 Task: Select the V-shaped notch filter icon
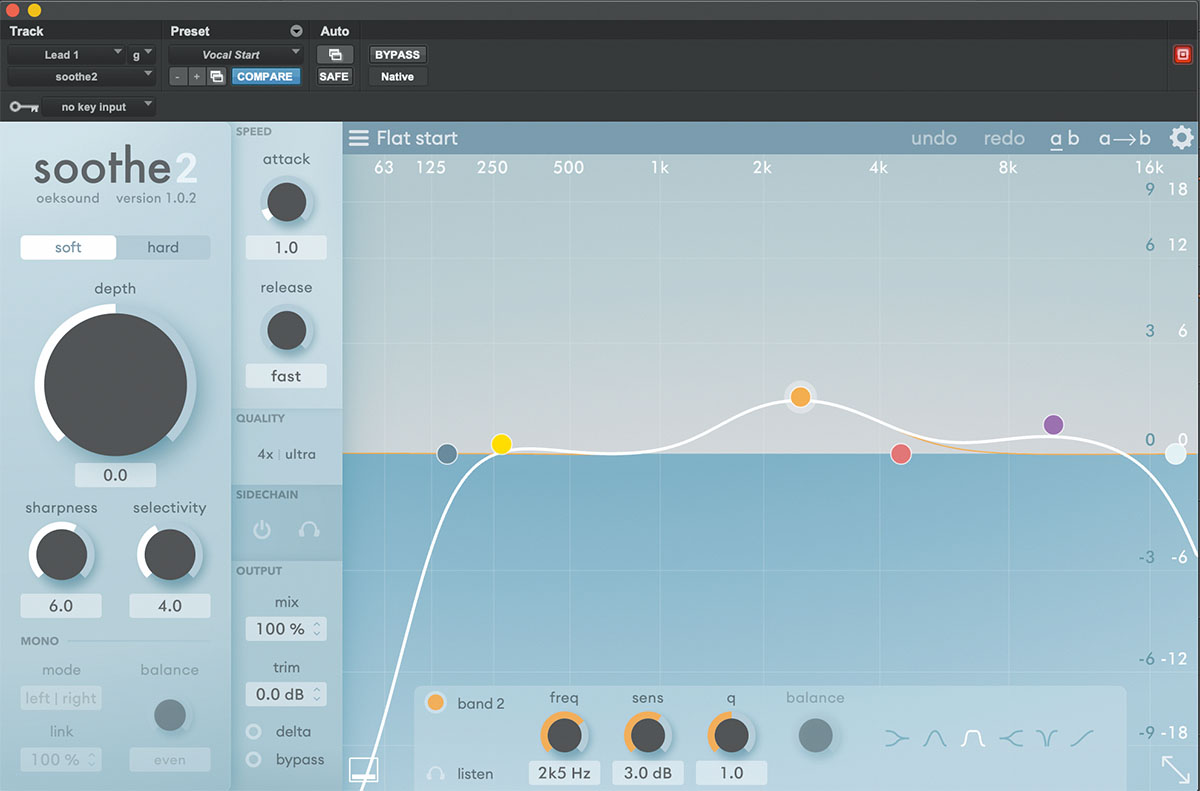click(x=1046, y=739)
